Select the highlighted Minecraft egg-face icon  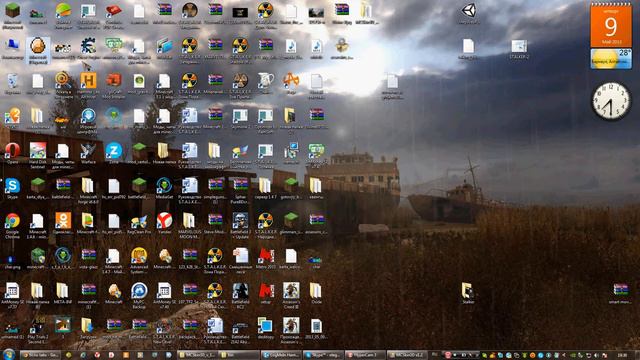(x=38, y=50)
